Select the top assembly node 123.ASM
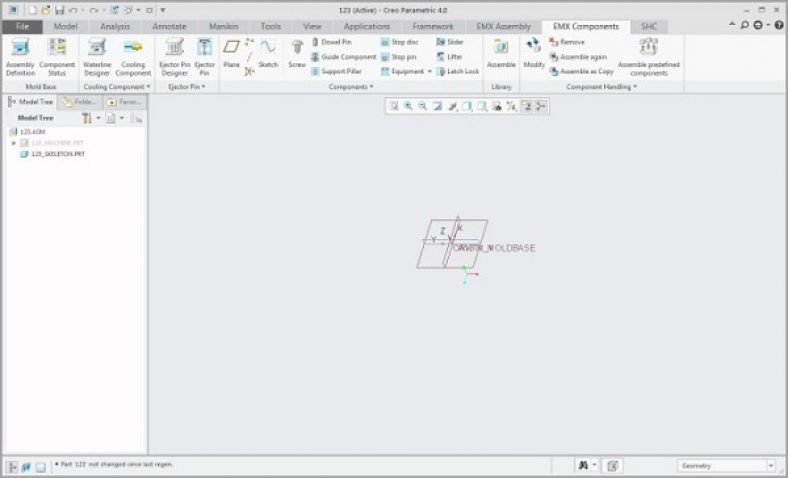Image resolution: width=788 pixels, height=478 pixels. point(28,132)
